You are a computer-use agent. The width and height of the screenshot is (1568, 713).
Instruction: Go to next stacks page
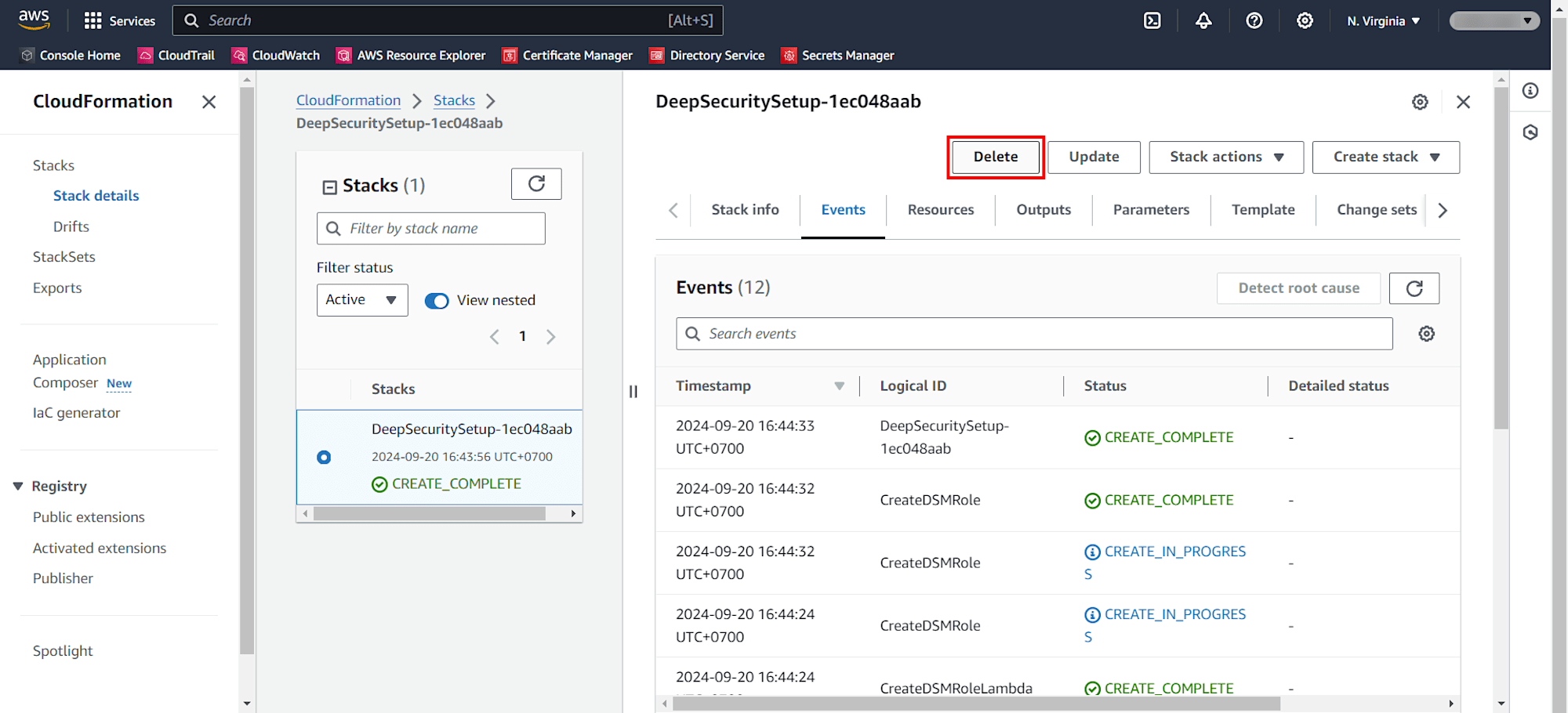coord(551,337)
